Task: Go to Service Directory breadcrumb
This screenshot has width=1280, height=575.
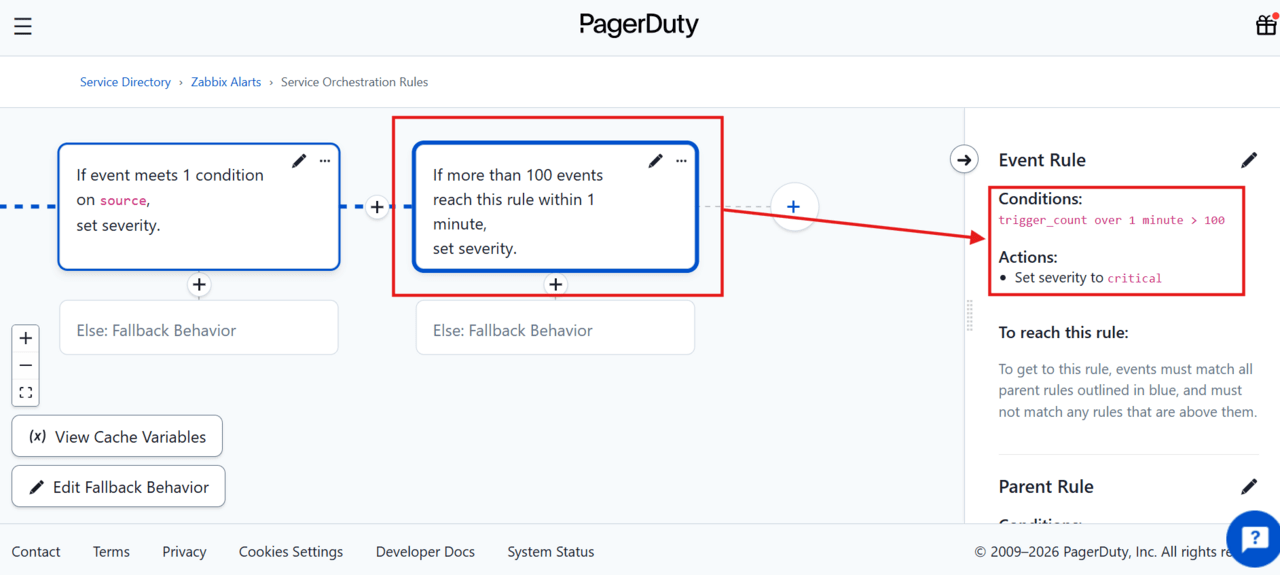Action: 125,82
